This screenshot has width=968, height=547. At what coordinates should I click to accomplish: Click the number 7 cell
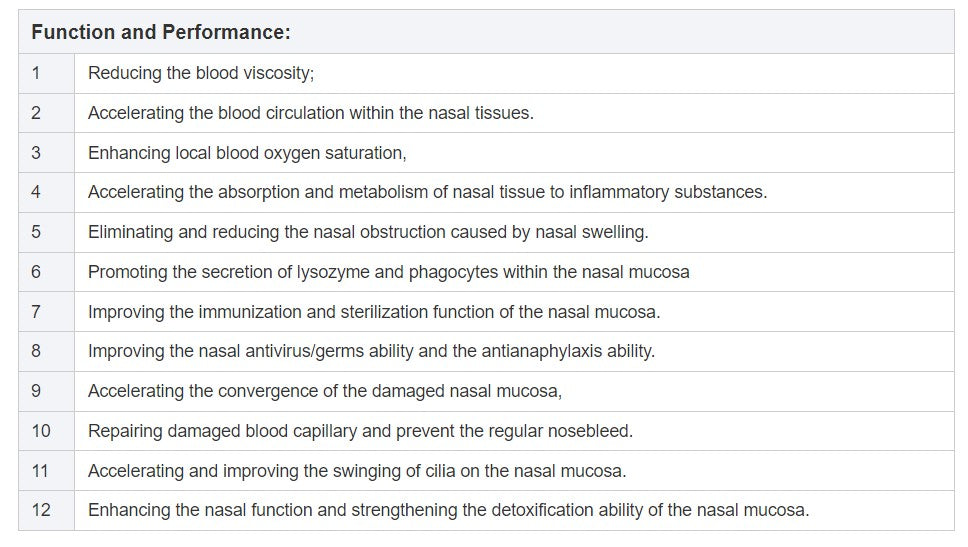pos(36,312)
